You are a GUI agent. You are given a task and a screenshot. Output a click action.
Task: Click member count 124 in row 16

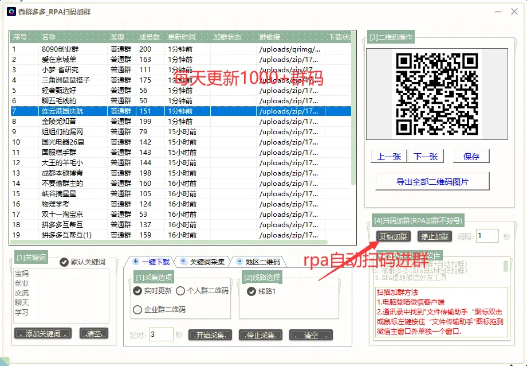[145, 204]
